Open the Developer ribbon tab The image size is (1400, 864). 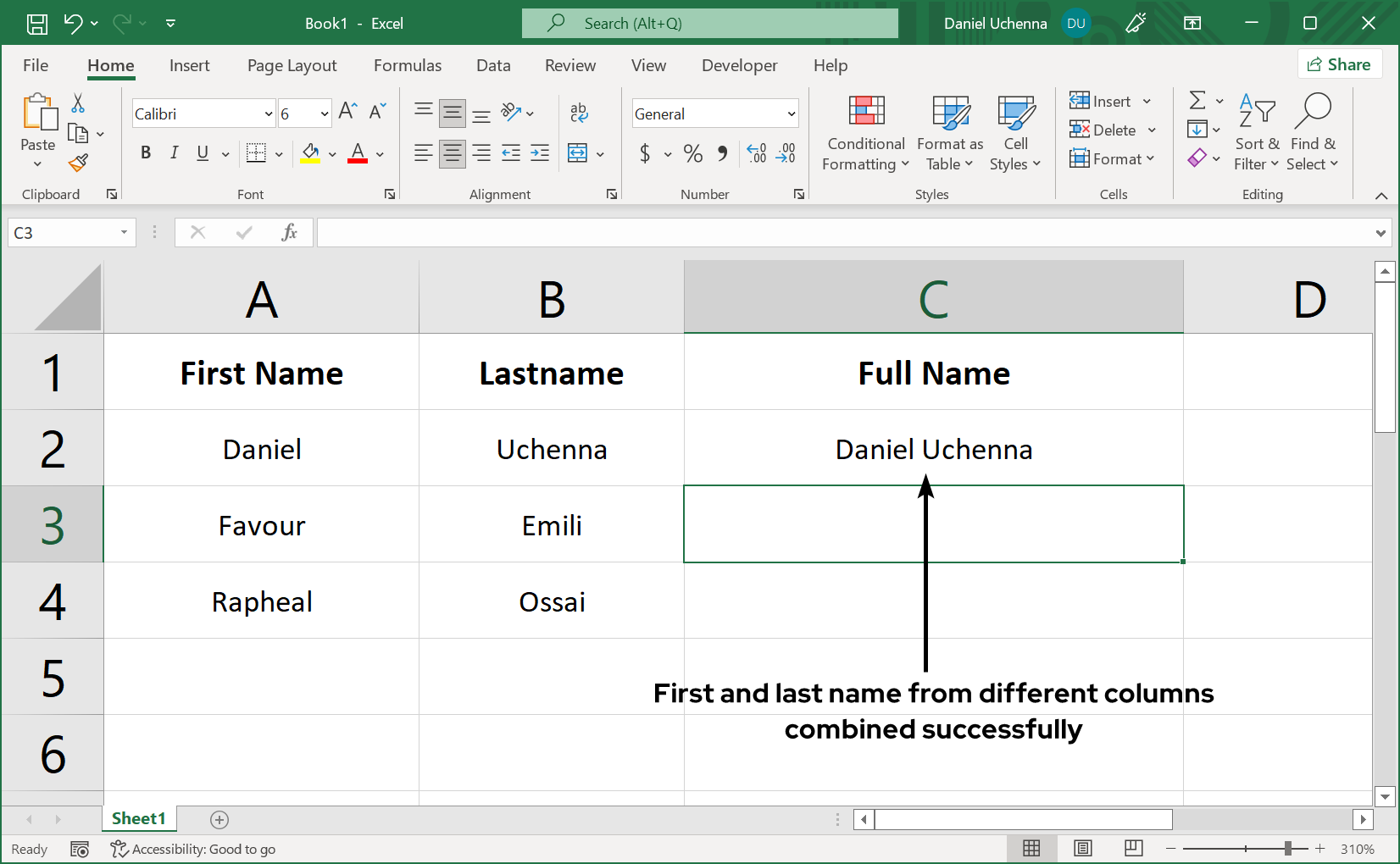click(x=739, y=65)
